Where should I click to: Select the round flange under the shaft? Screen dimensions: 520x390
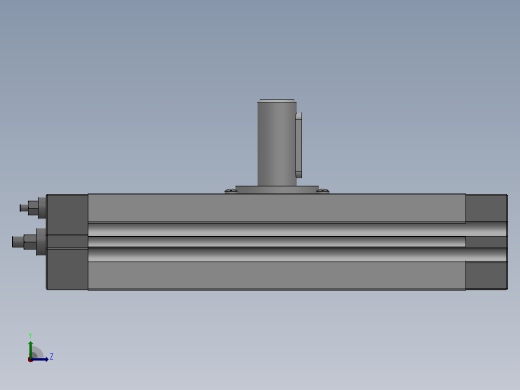[277, 189]
